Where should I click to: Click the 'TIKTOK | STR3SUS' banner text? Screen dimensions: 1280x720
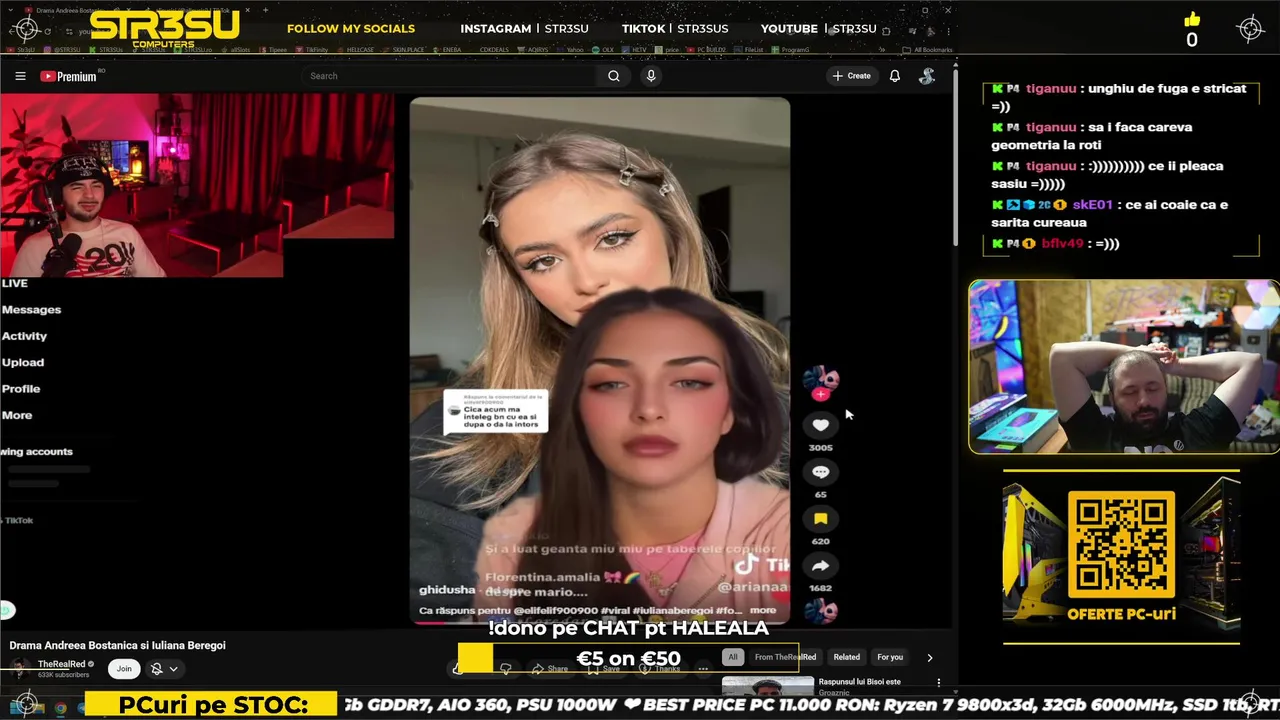[675, 29]
